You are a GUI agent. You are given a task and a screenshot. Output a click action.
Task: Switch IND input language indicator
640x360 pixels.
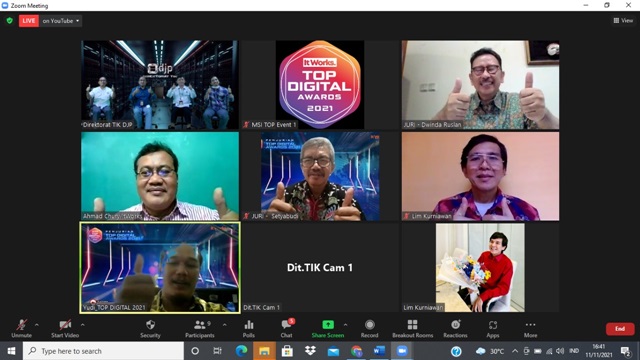click(x=574, y=351)
